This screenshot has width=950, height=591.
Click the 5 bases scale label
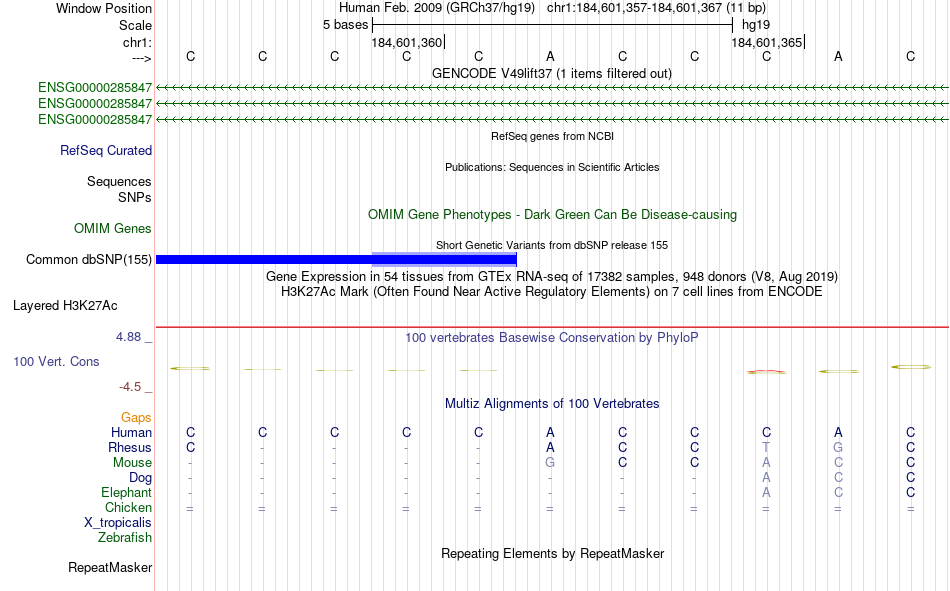click(x=345, y=25)
